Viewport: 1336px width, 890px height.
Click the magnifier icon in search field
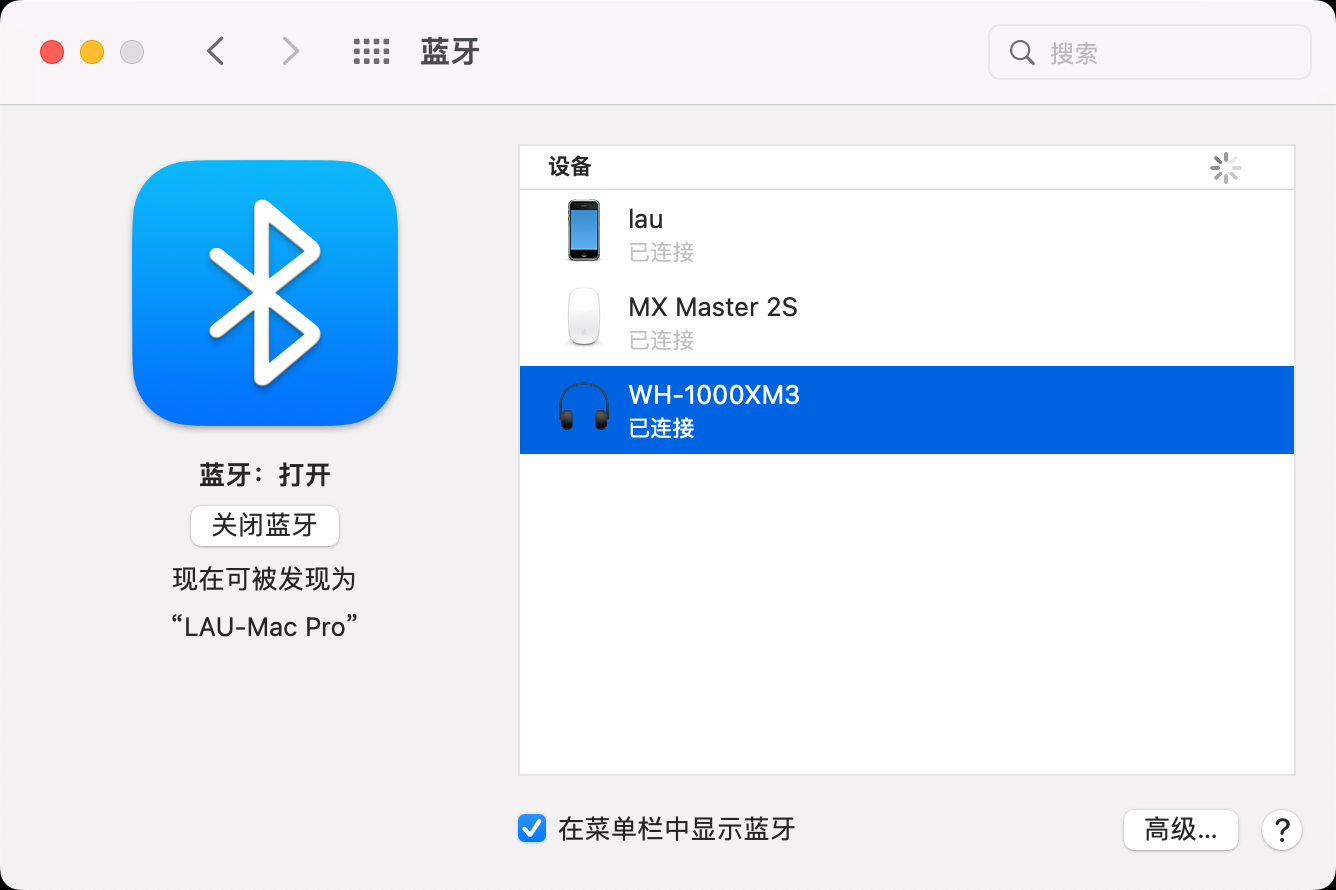click(x=1022, y=52)
